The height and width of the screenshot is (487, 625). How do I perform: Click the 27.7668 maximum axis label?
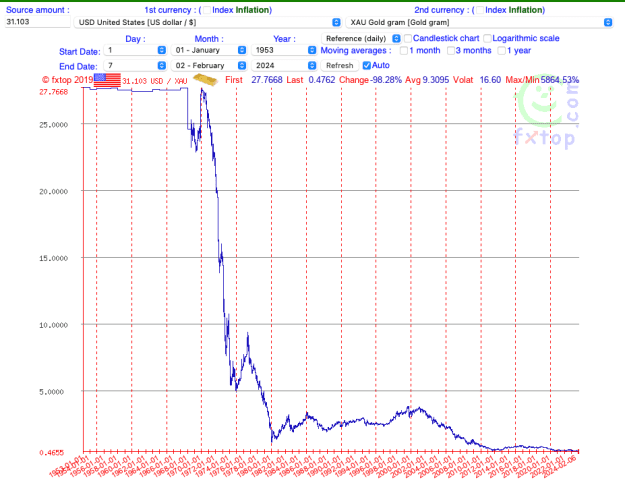click(53, 92)
